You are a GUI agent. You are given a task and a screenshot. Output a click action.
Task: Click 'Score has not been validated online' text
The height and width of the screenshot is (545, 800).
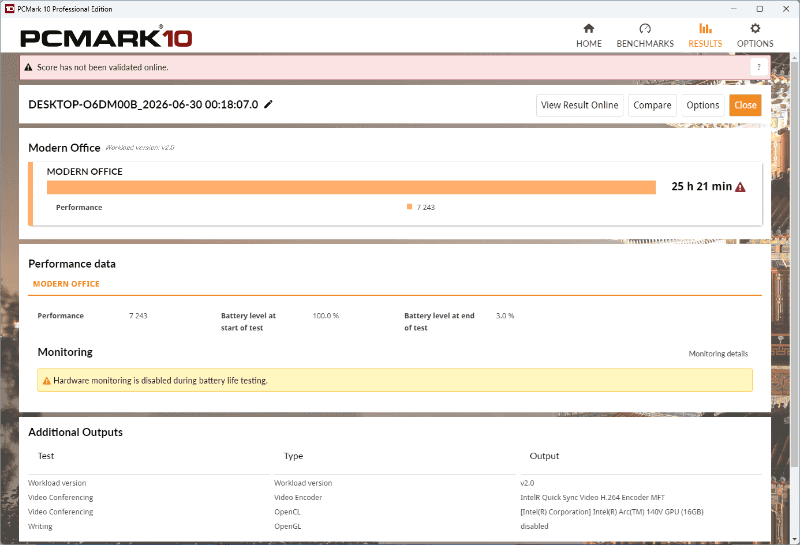103,67
